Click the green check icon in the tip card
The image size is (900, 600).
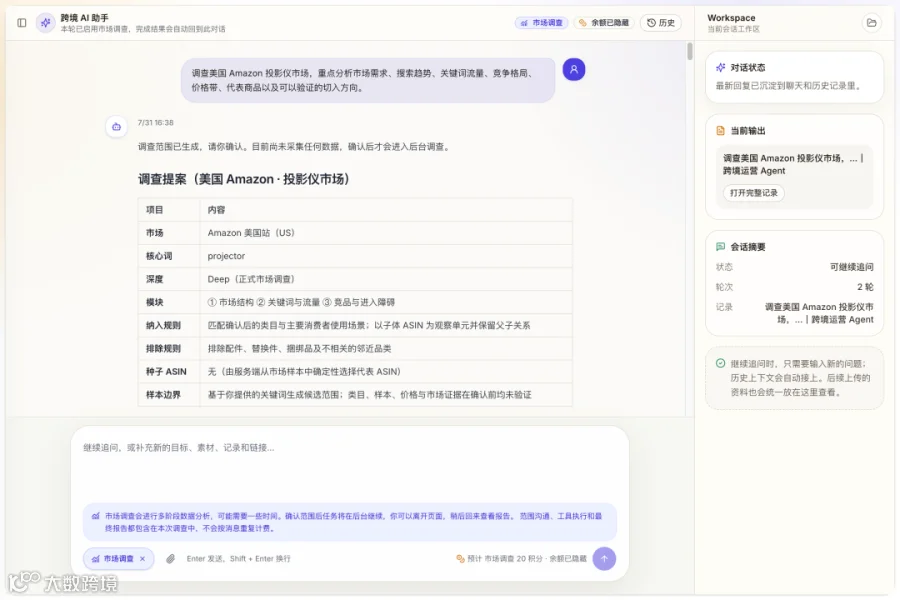[720, 363]
